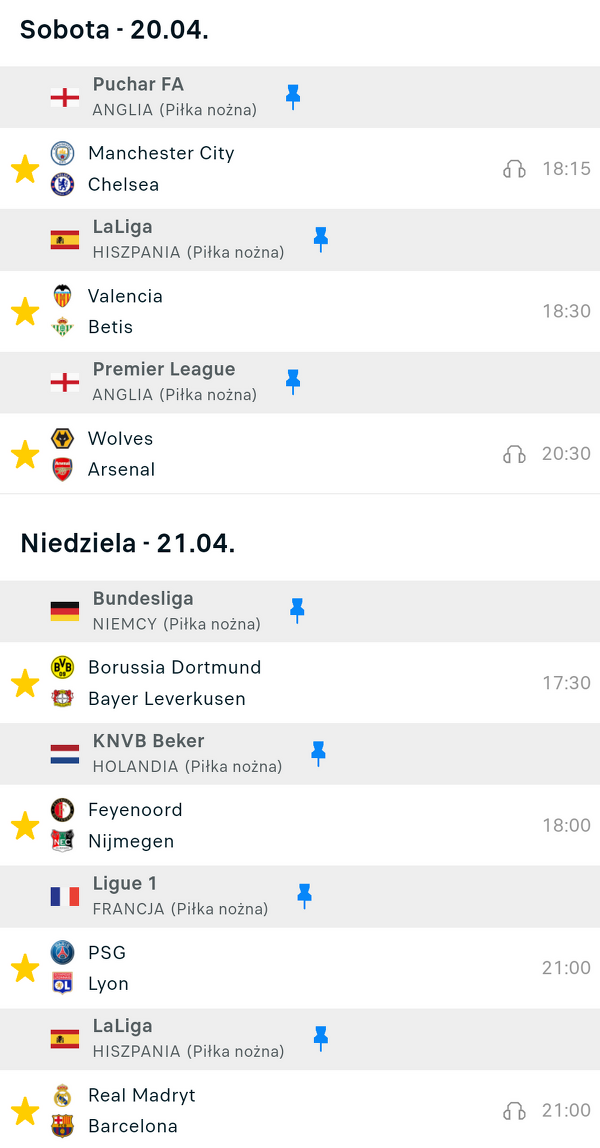Open the Puchar FA league header
The width and height of the screenshot is (600, 1148).
pyautogui.click(x=138, y=85)
